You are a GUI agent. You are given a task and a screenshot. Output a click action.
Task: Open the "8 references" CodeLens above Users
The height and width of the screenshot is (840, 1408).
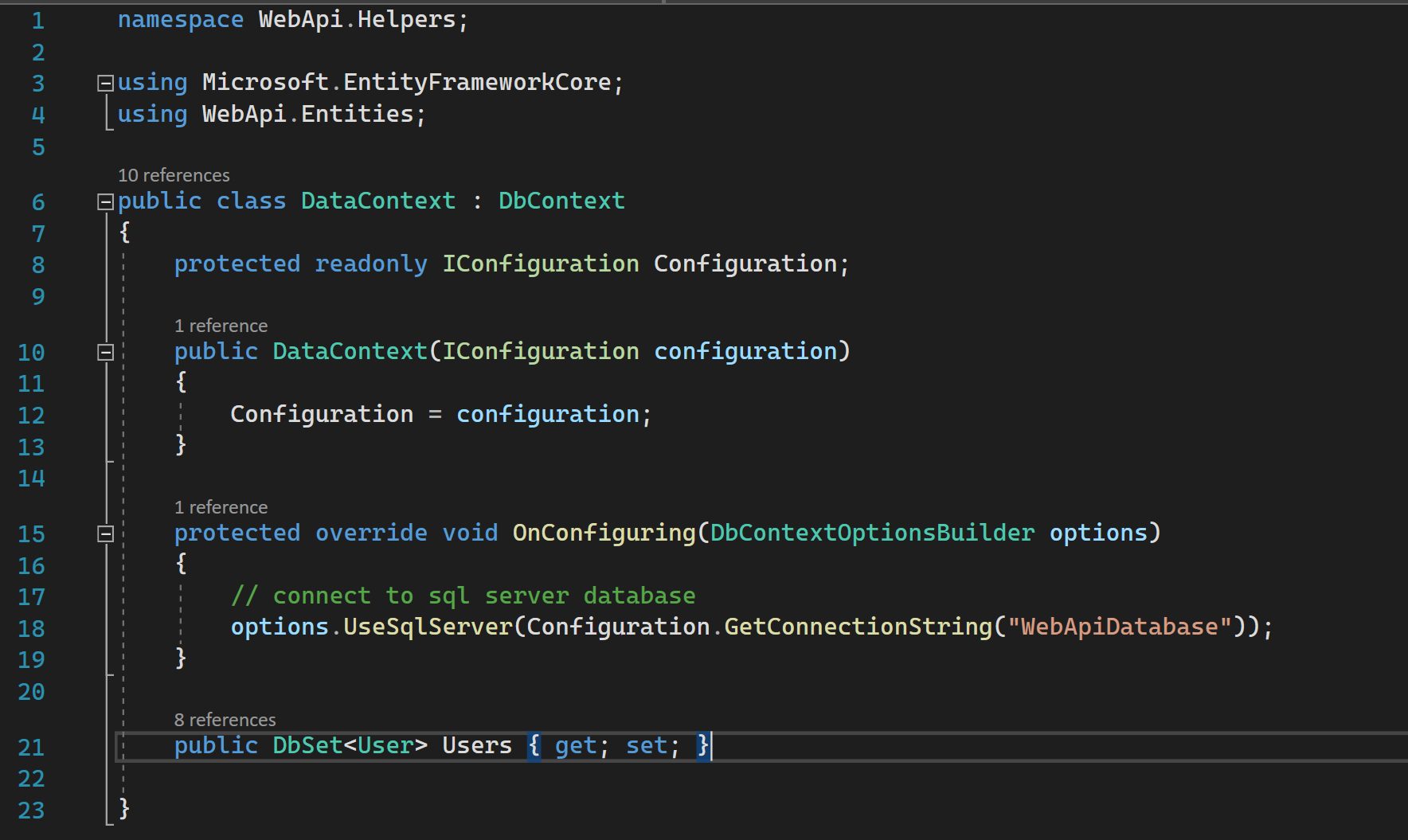[225, 720]
